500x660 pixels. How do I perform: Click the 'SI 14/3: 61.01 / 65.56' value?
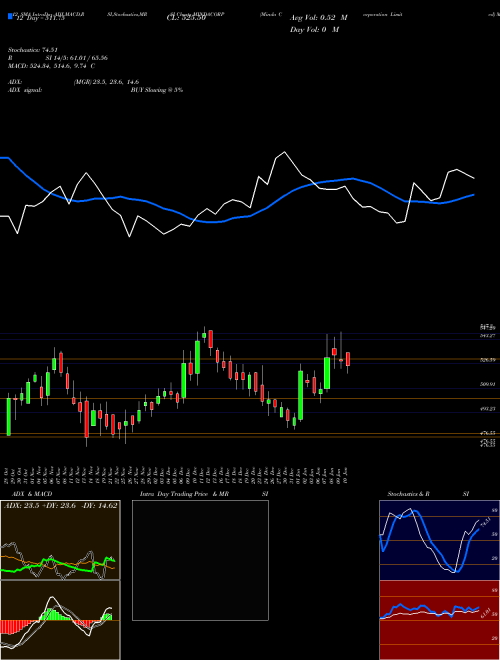click(x=77, y=58)
